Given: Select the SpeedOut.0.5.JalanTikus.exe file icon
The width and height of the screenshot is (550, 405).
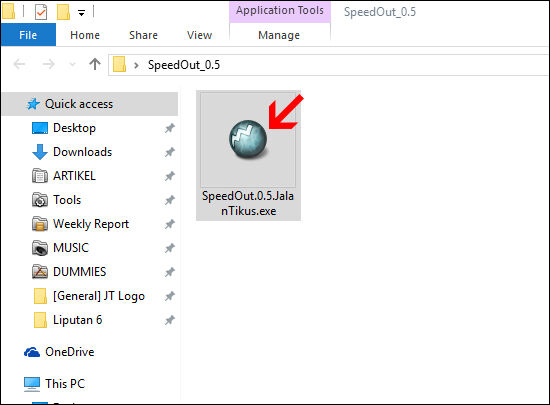Looking at the screenshot, I should (x=248, y=139).
